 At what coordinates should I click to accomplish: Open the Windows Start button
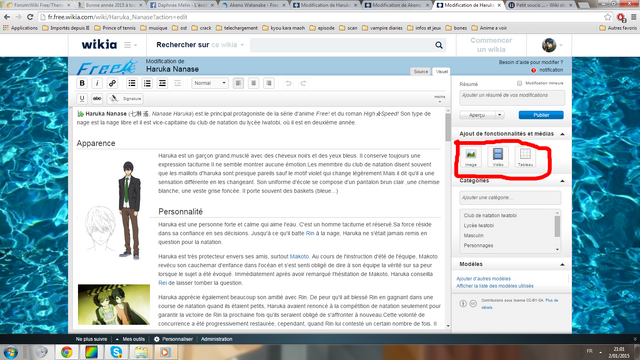coord(11,352)
